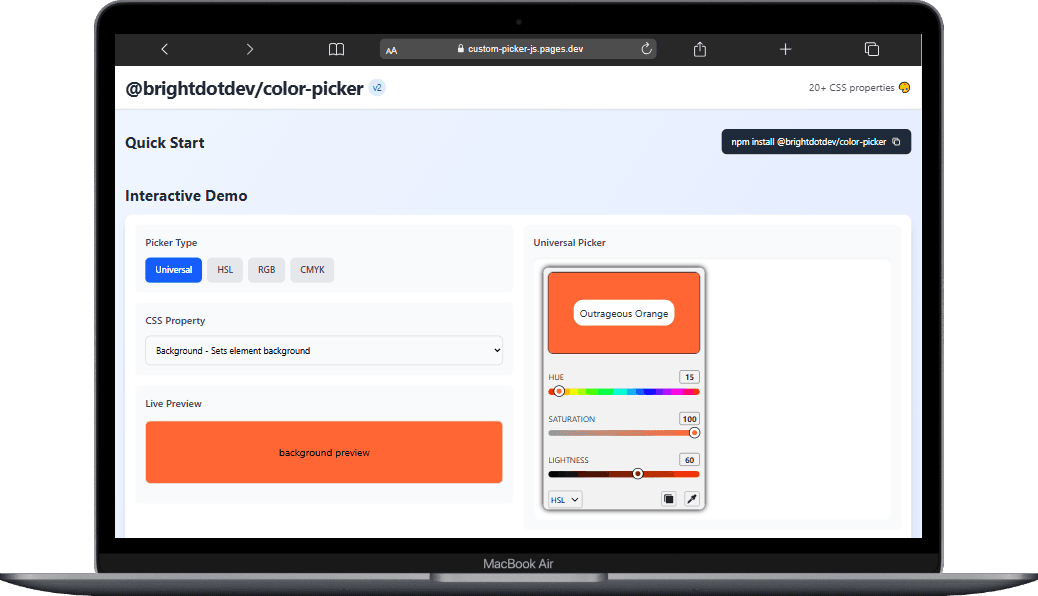1038x596 pixels.
Task: Open the CSS Property dropdown
Action: pyautogui.click(x=324, y=350)
